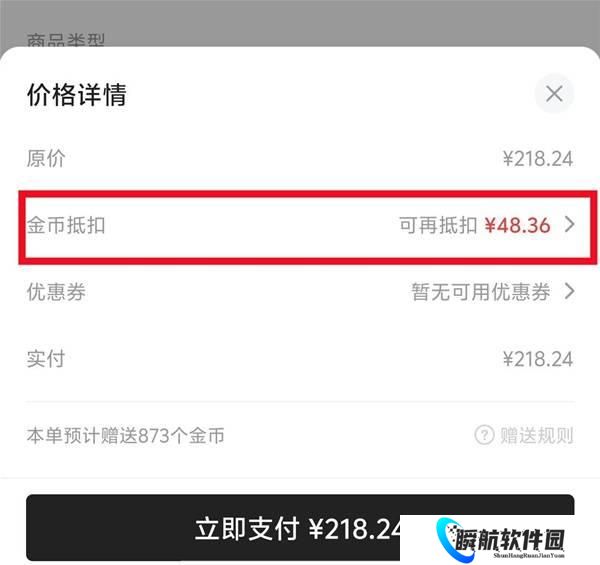Click the 原价 label
The width and height of the screenshot is (600, 565).
pyautogui.click(x=46, y=158)
